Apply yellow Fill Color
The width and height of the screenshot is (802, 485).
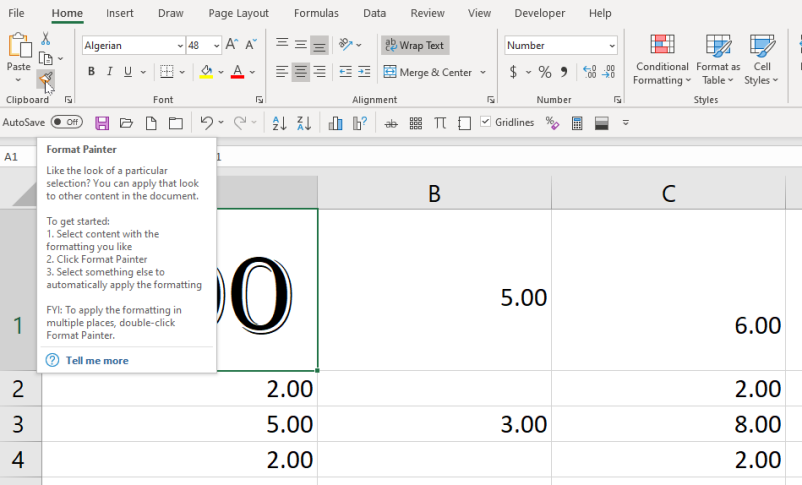(206, 72)
